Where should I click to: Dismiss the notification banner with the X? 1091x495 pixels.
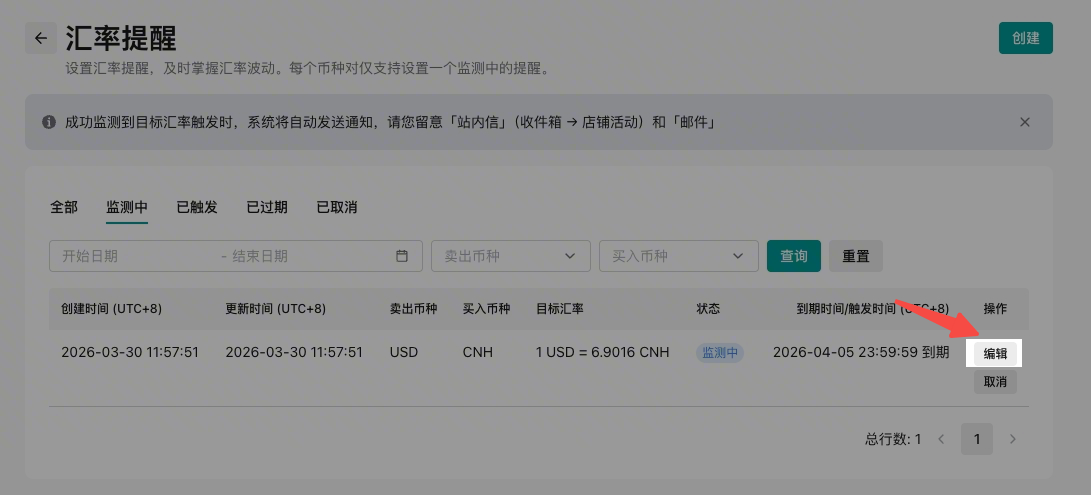click(1024, 122)
